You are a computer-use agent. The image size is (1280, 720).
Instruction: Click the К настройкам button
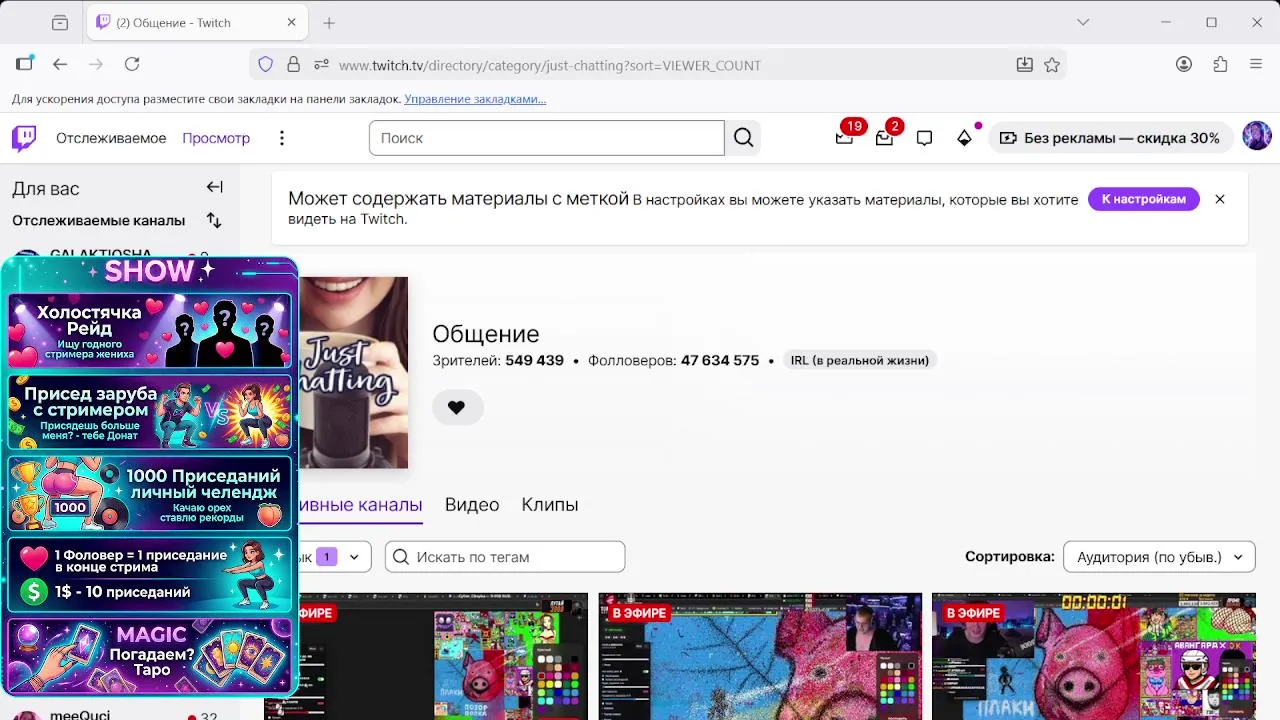(x=1144, y=199)
